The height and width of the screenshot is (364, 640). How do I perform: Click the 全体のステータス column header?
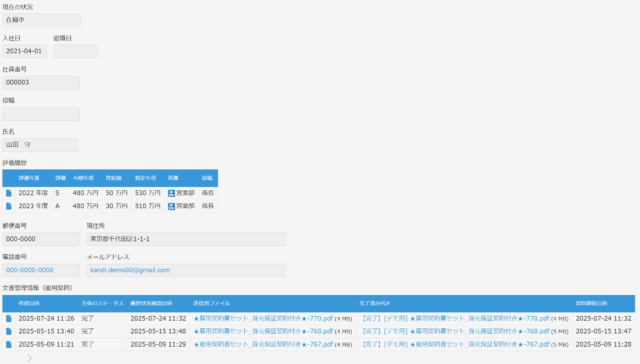pyautogui.click(x=102, y=303)
